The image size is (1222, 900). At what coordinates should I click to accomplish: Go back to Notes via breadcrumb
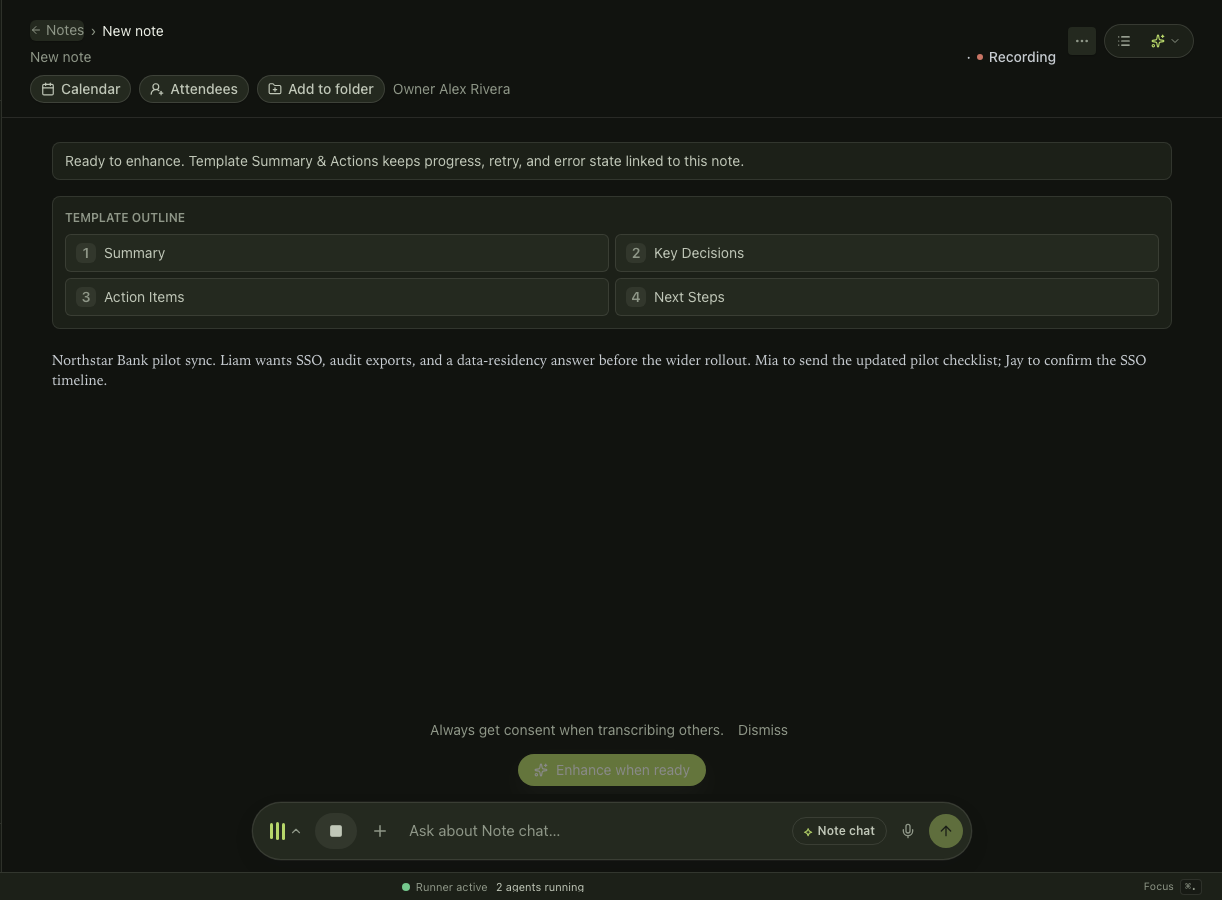(57, 30)
